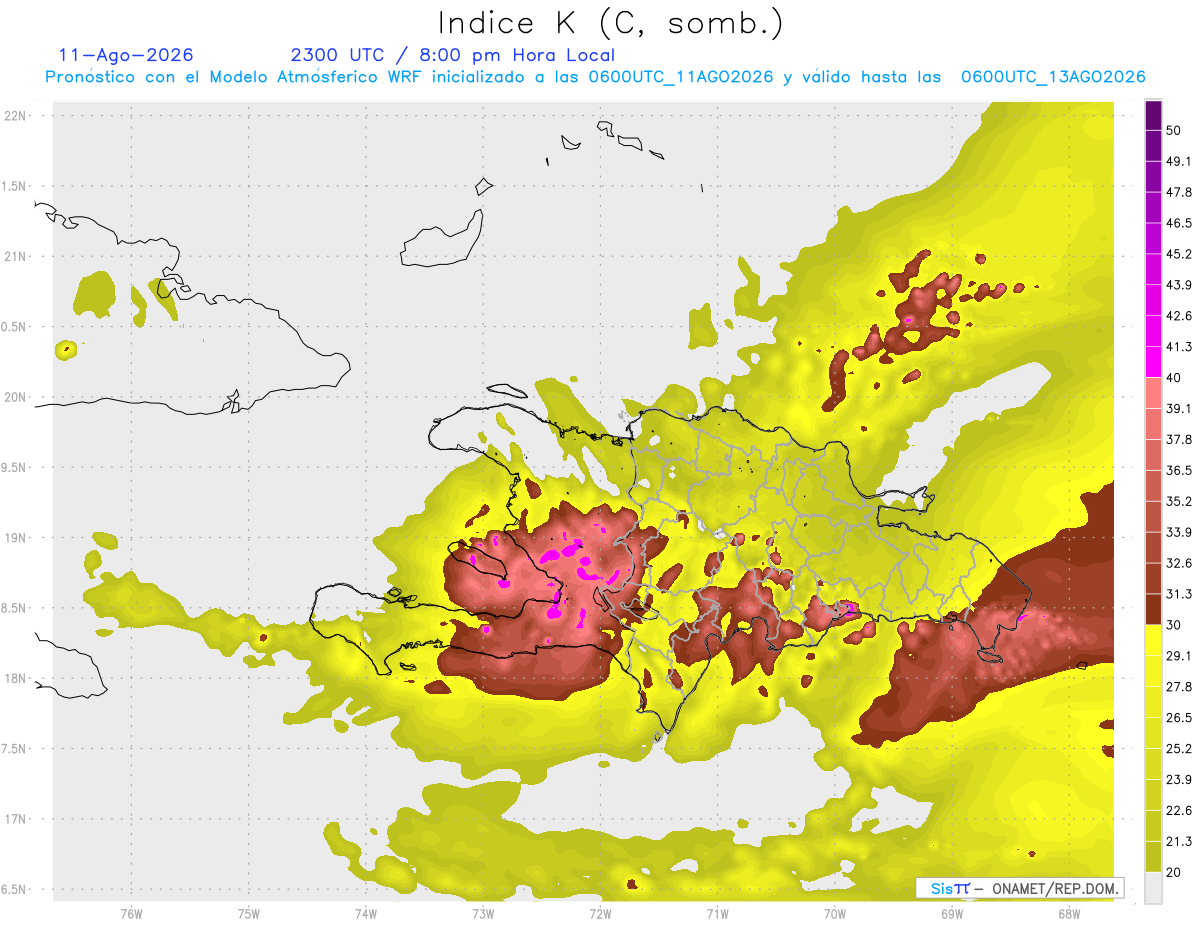This screenshot has width=1200, height=927.
Task: Select the '11-Ago-2026' date label
Action: [x=126, y=55]
